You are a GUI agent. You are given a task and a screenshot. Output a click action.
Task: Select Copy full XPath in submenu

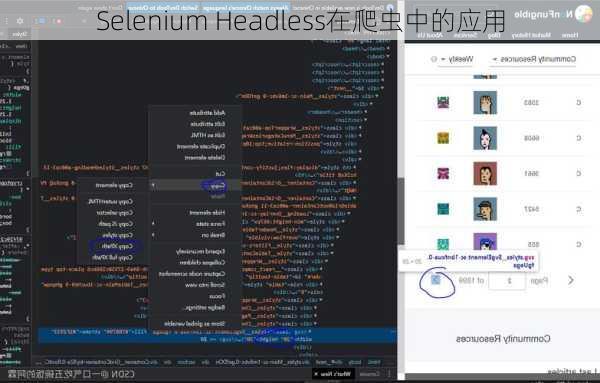[112, 258]
